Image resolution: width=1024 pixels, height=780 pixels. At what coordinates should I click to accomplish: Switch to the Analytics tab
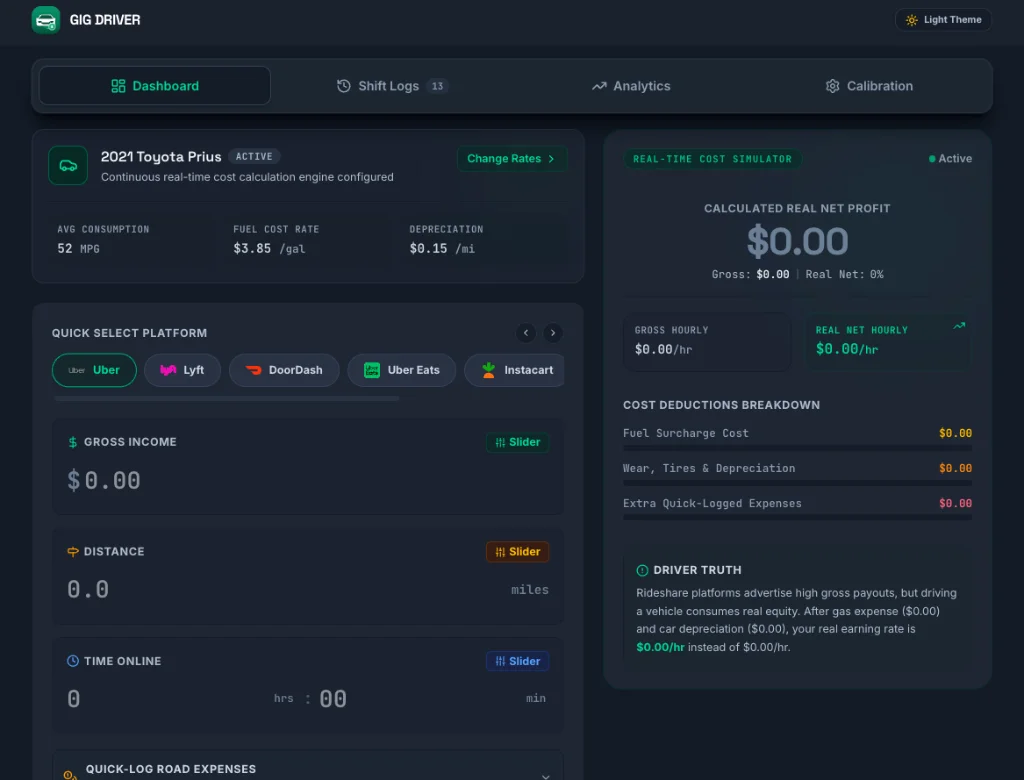point(631,86)
